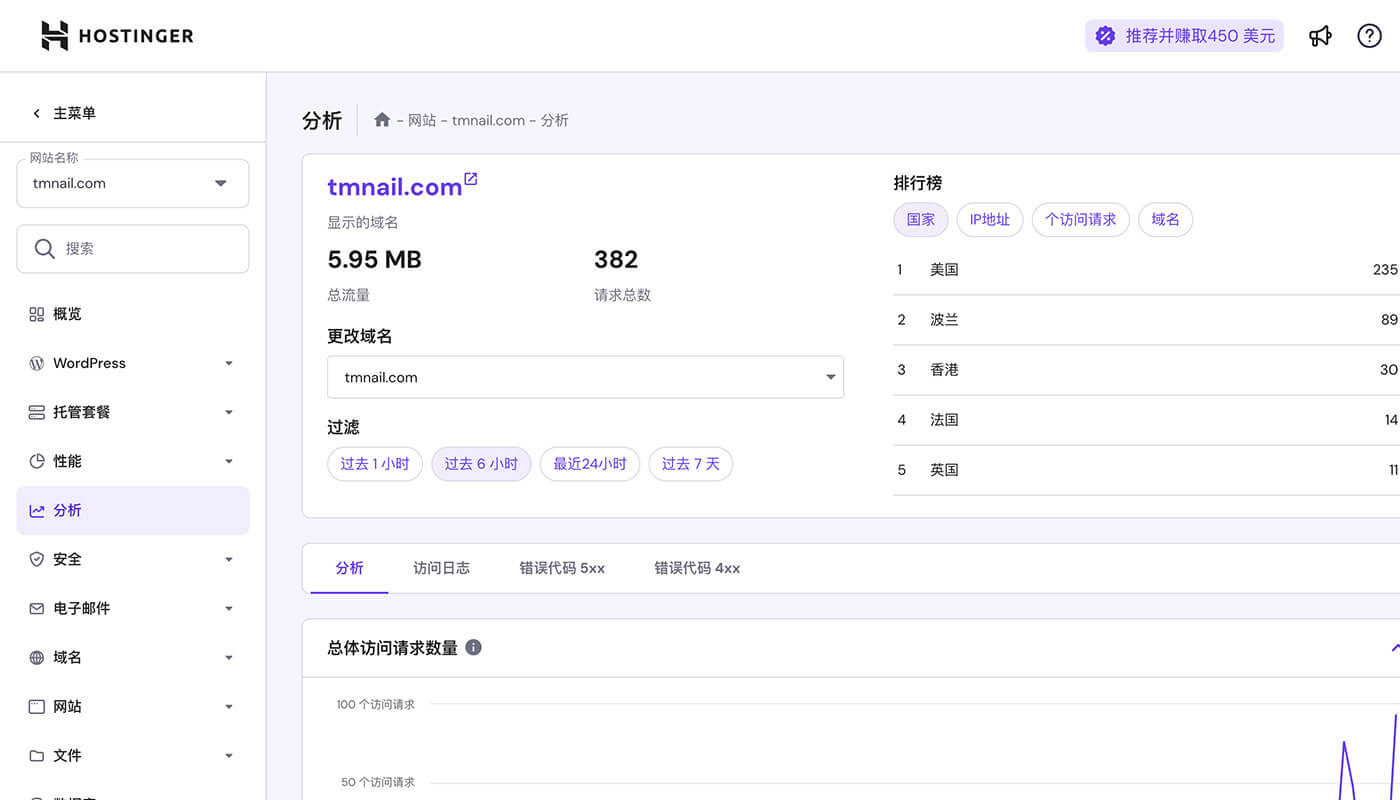Click the 网站 browser window icon

37,706
